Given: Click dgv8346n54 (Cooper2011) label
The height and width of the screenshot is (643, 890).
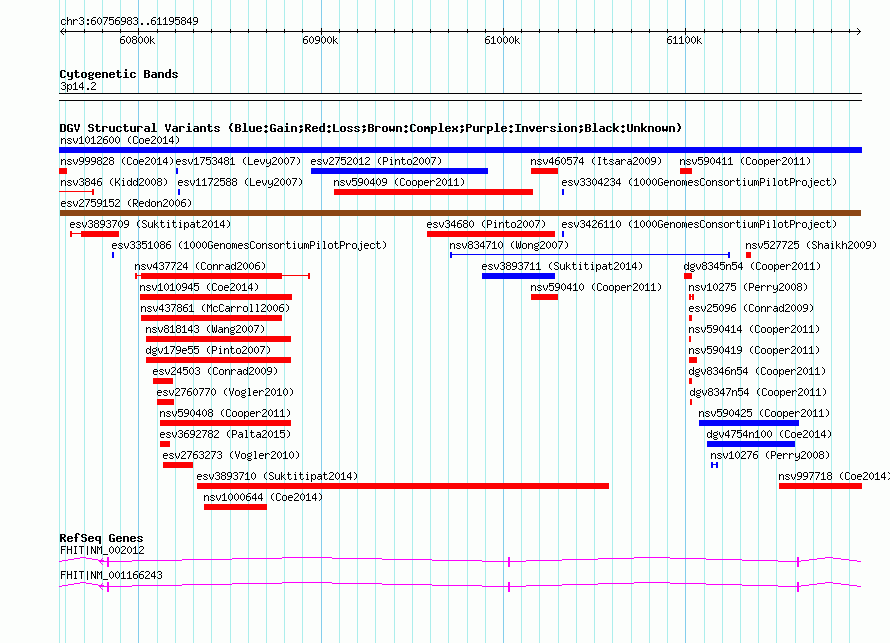Looking at the screenshot, I should 757,371.
